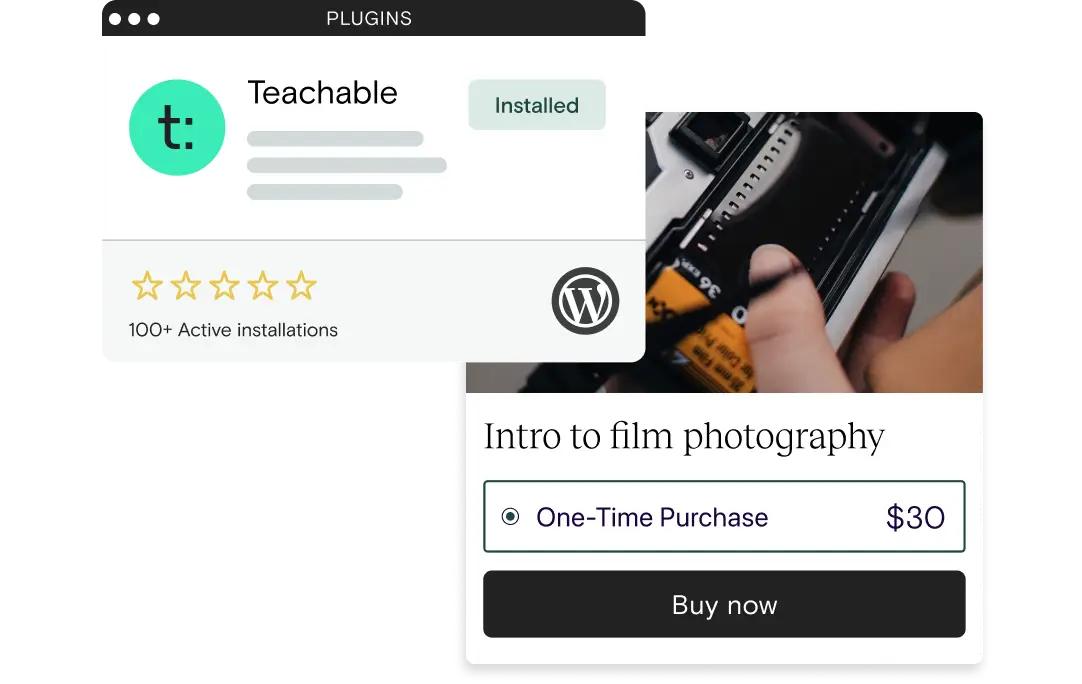
Task: Click the middle window control dot
Action: (x=135, y=19)
